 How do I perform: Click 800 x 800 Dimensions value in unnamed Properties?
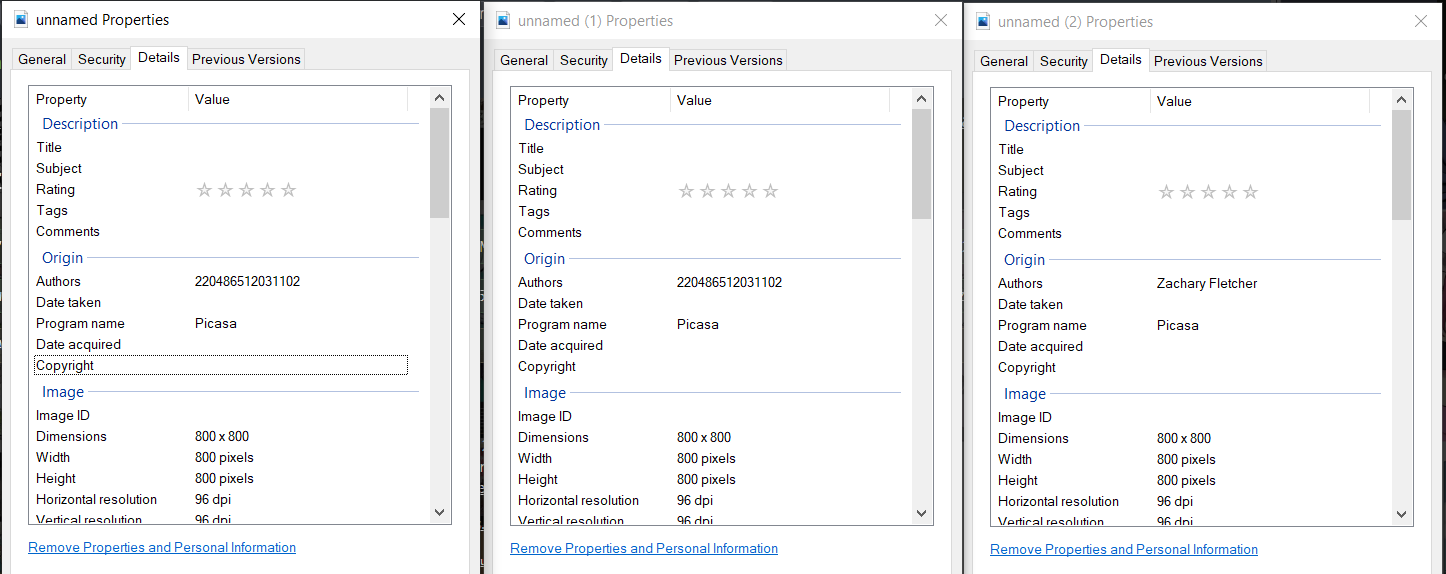coord(222,436)
